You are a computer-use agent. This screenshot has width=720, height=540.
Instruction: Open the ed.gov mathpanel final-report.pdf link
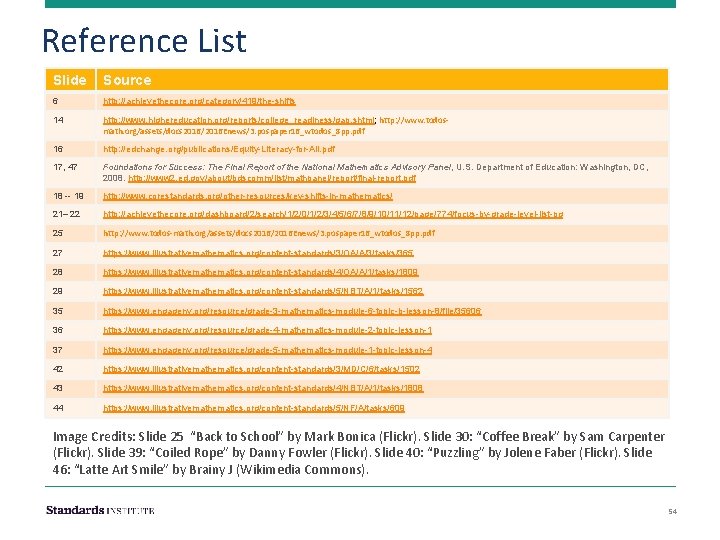[x=272, y=178]
